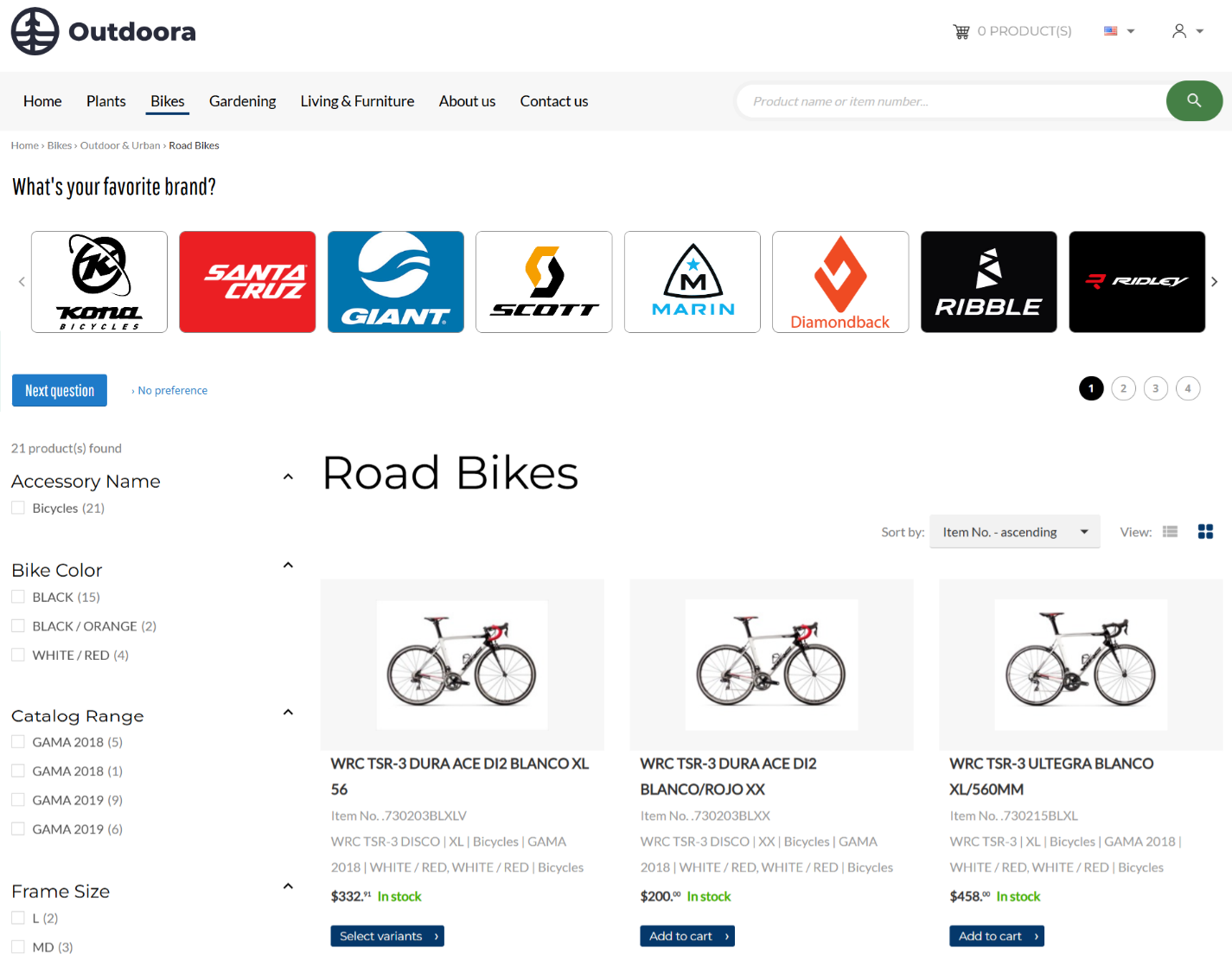Open the user account dropdown

point(1188,31)
